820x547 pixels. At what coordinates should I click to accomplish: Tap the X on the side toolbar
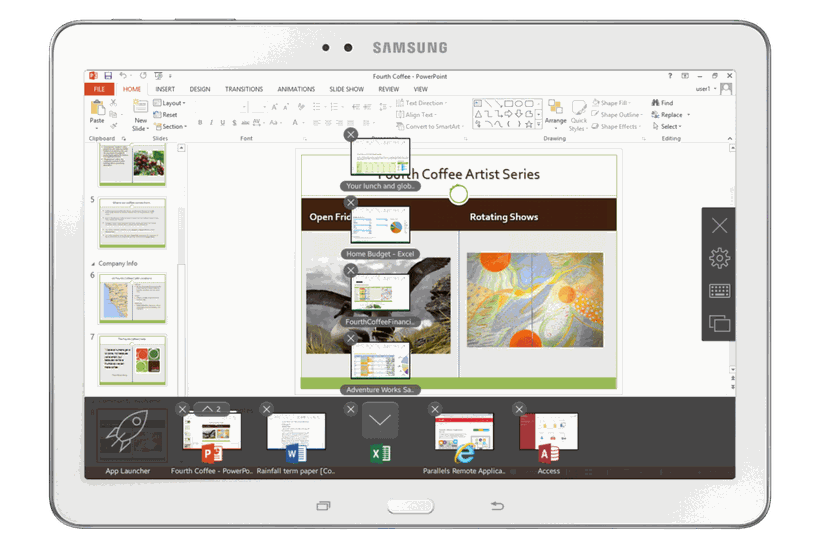(x=720, y=225)
